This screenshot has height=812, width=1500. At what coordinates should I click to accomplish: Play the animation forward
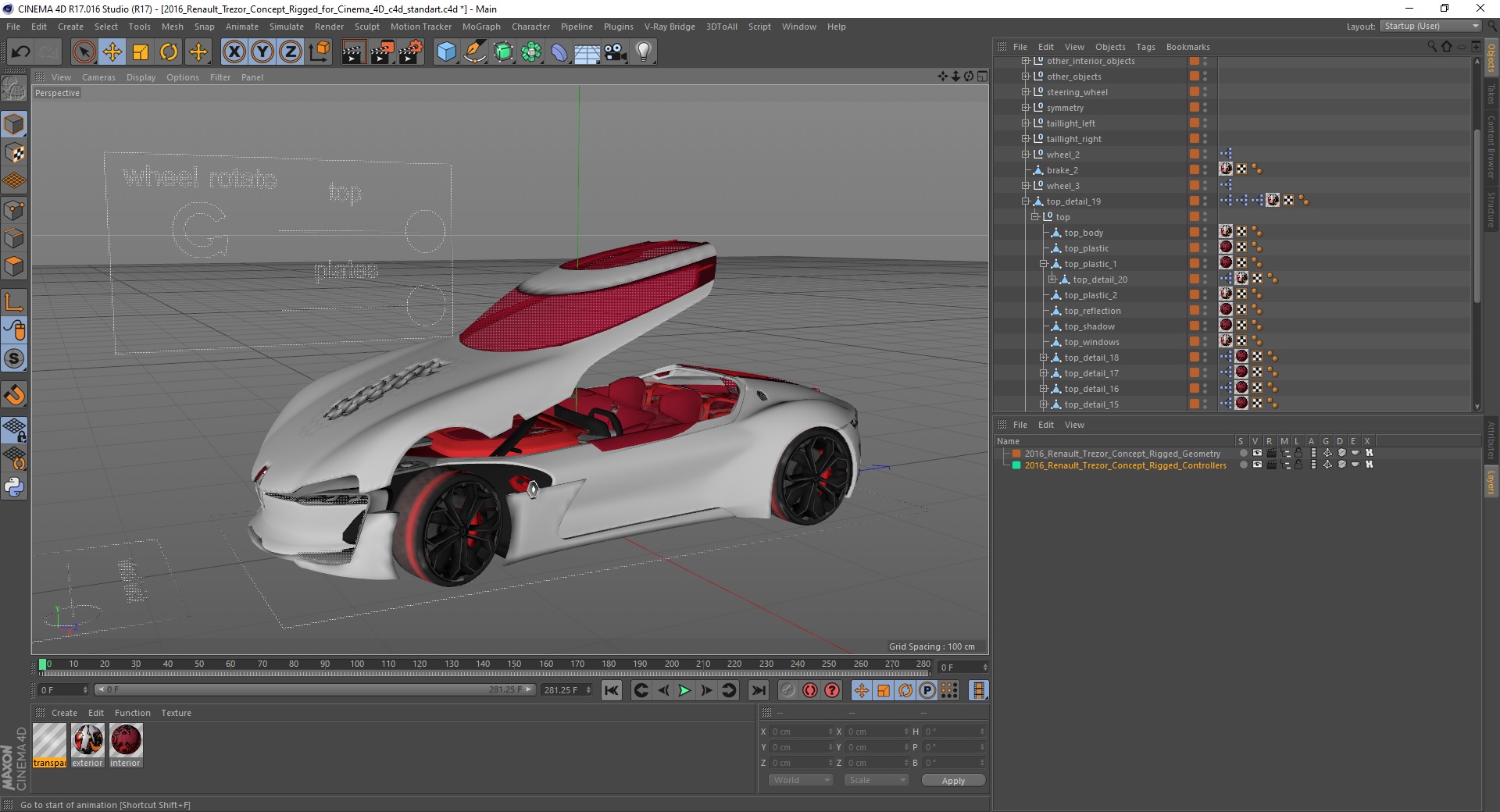pyautogui.click(x=684, y=690)
